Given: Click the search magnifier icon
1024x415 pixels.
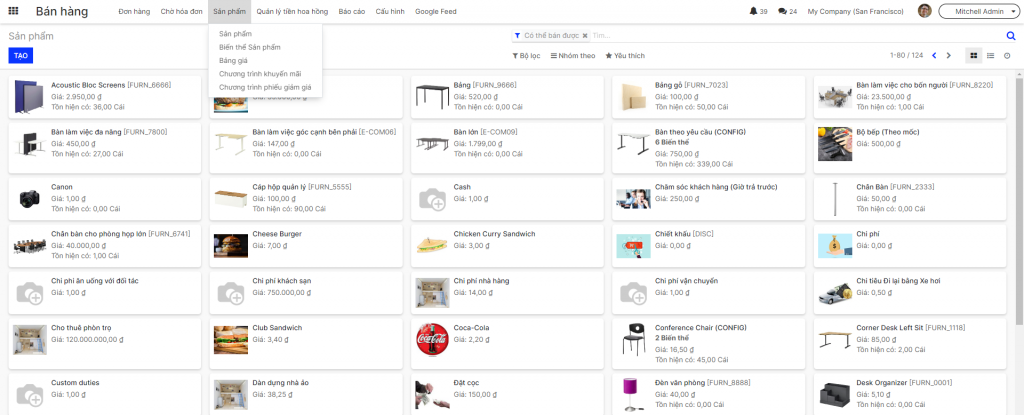Looking at the screenshot, I should coord(1011,36).
